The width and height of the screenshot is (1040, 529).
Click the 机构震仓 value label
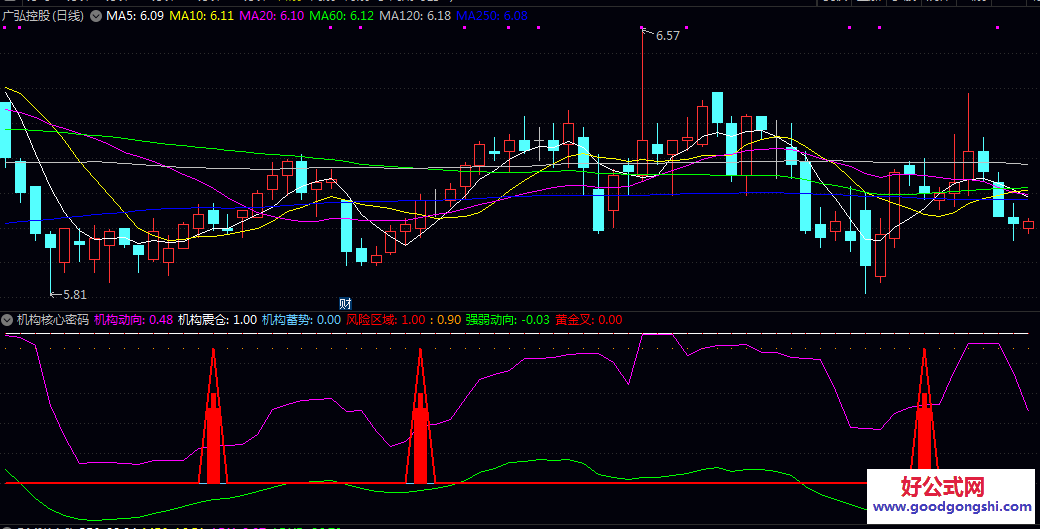[217, 320]
